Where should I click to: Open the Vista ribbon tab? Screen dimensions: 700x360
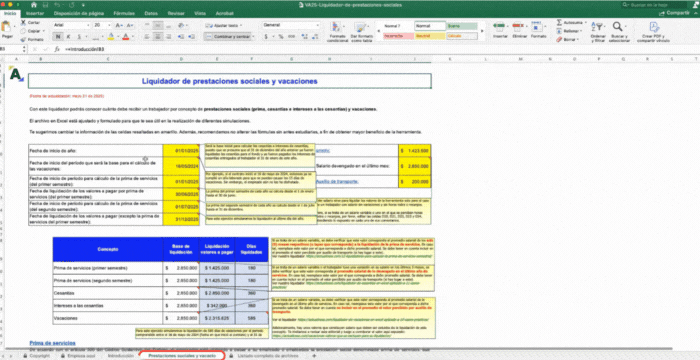(200, 13)
